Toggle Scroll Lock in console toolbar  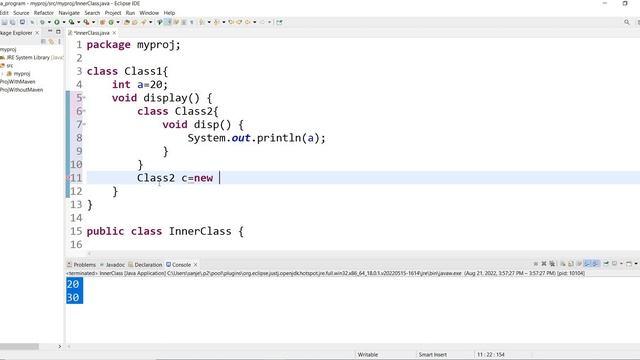tap(570, 264)
